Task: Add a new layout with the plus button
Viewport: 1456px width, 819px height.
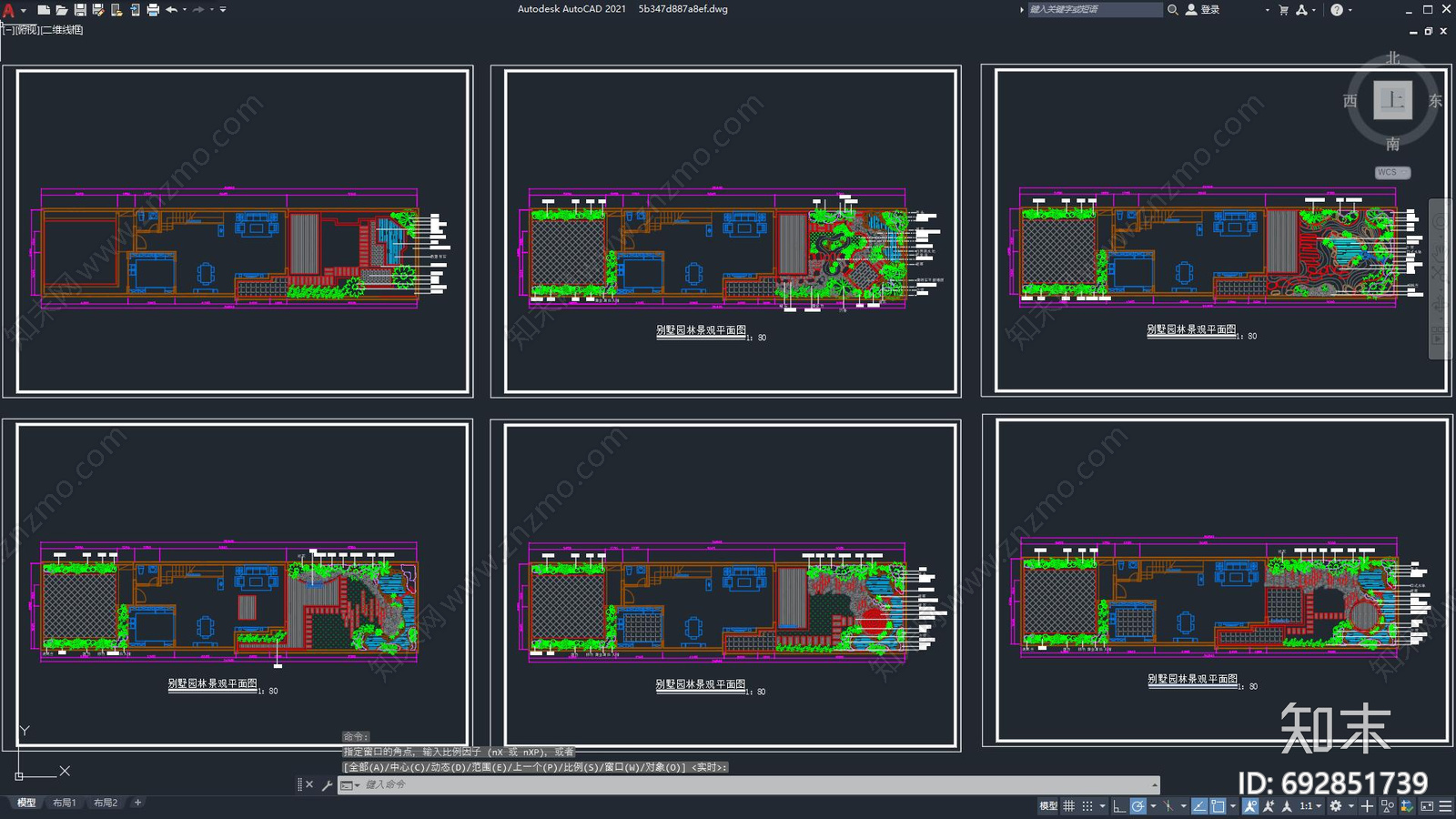Action: coord(137,803)
